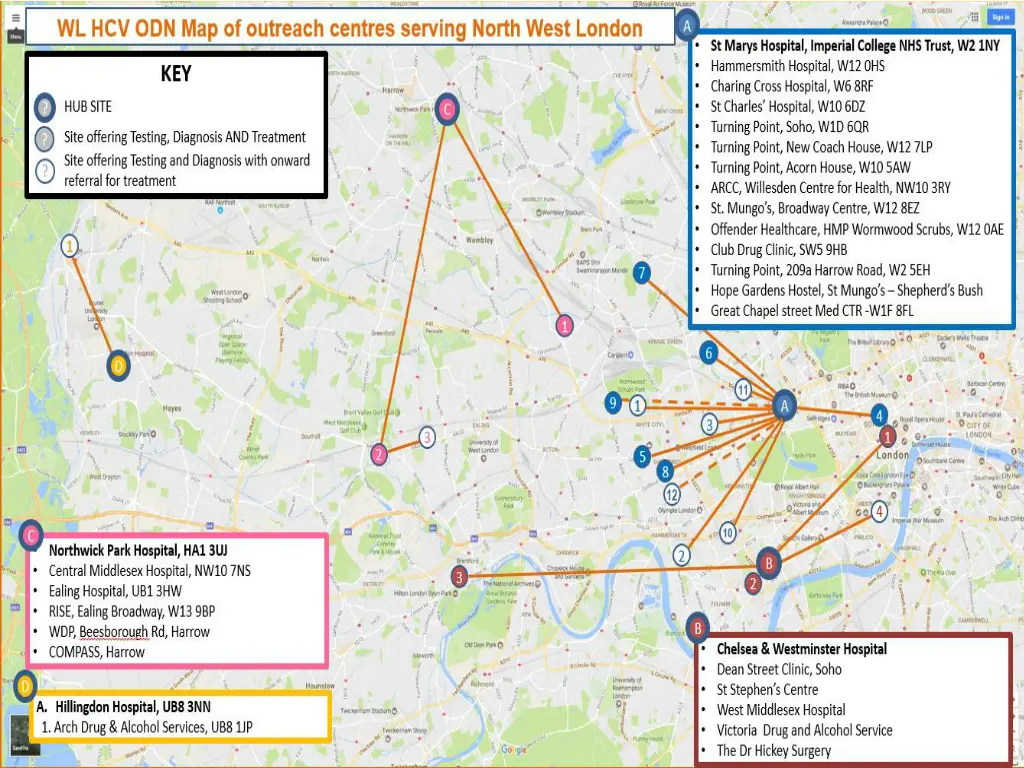Click yellow hub marker D near Hayes
1024x768 pixels.
point(118,366)
